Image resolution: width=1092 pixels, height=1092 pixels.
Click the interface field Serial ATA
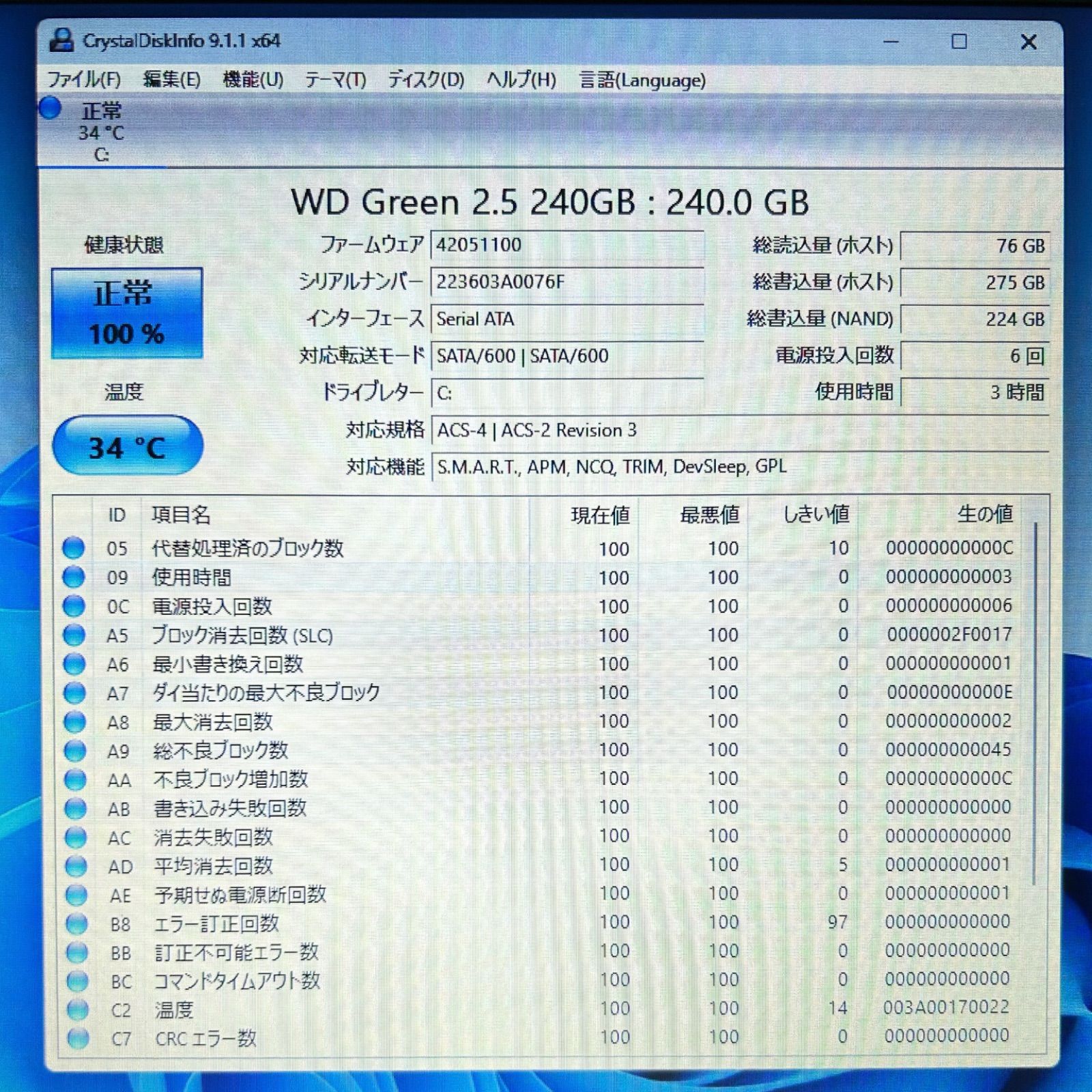click(567, 319)
